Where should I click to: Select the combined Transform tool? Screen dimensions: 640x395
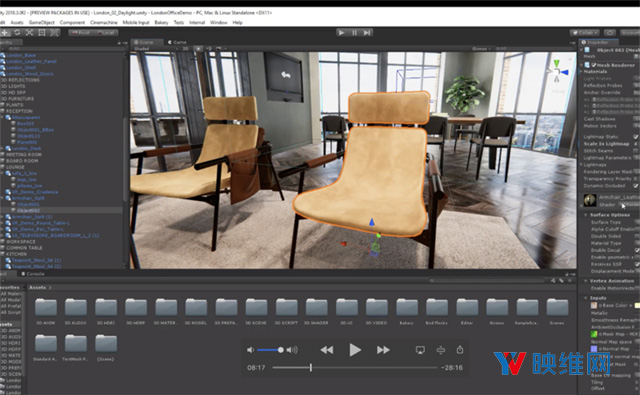point(54,32)
